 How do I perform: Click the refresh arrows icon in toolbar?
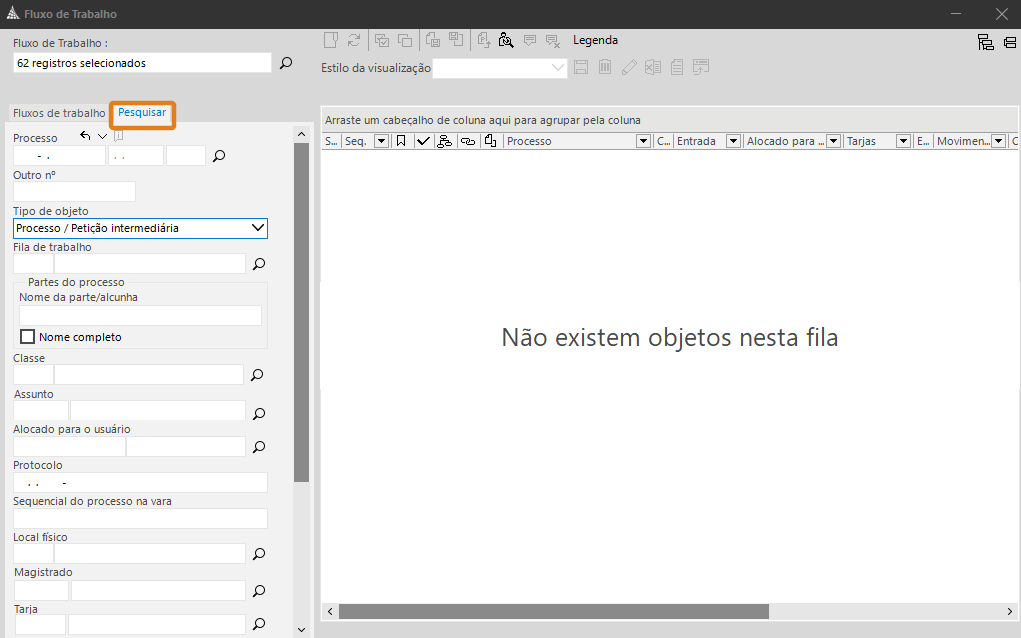tap(354, 40)
